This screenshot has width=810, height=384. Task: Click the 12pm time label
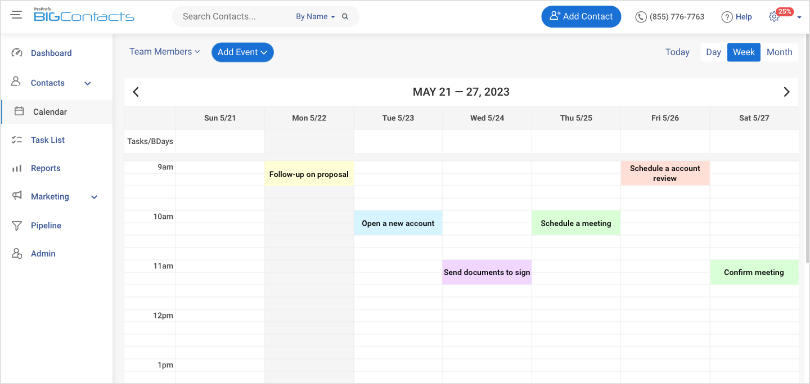(163, 315)
